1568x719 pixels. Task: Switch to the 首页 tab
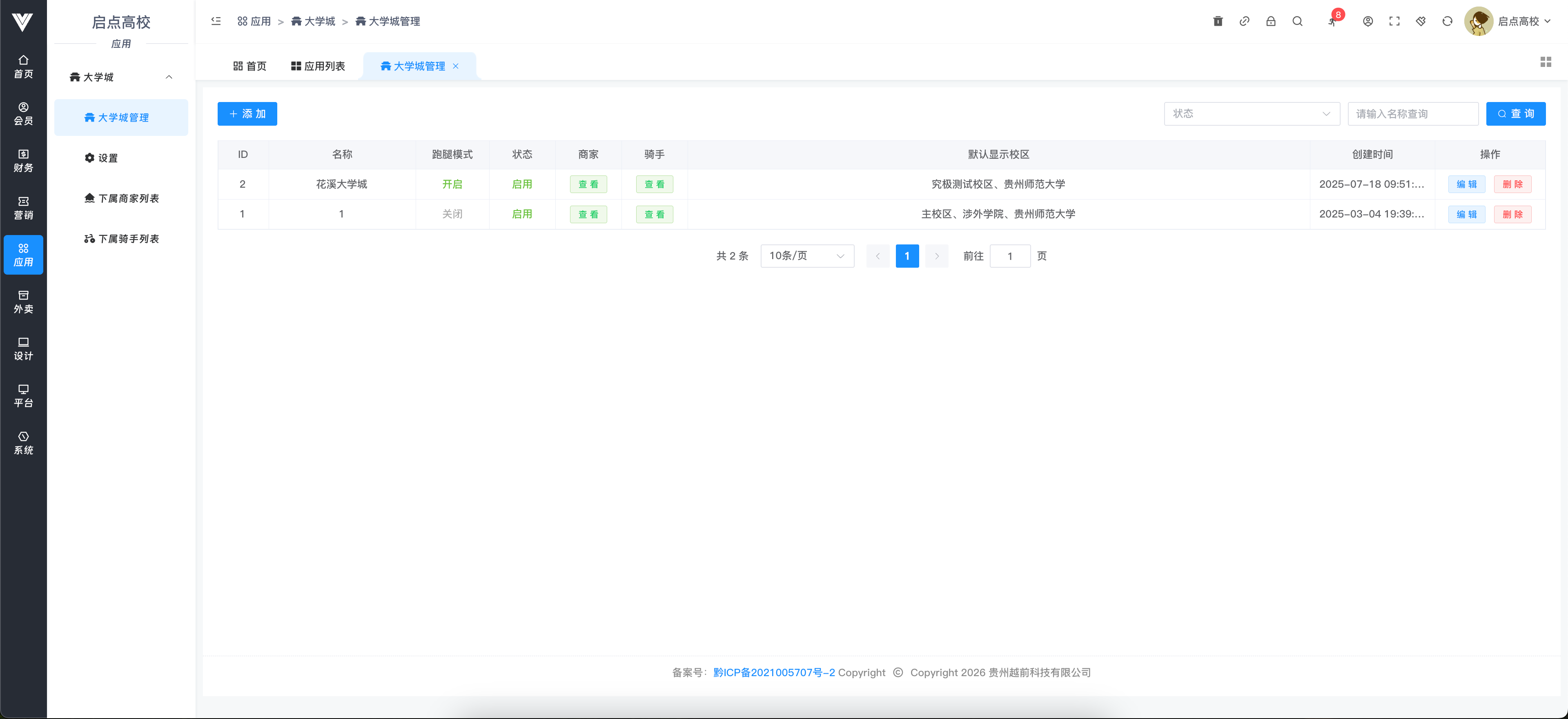pyautogui.click(x=249, y=66)
